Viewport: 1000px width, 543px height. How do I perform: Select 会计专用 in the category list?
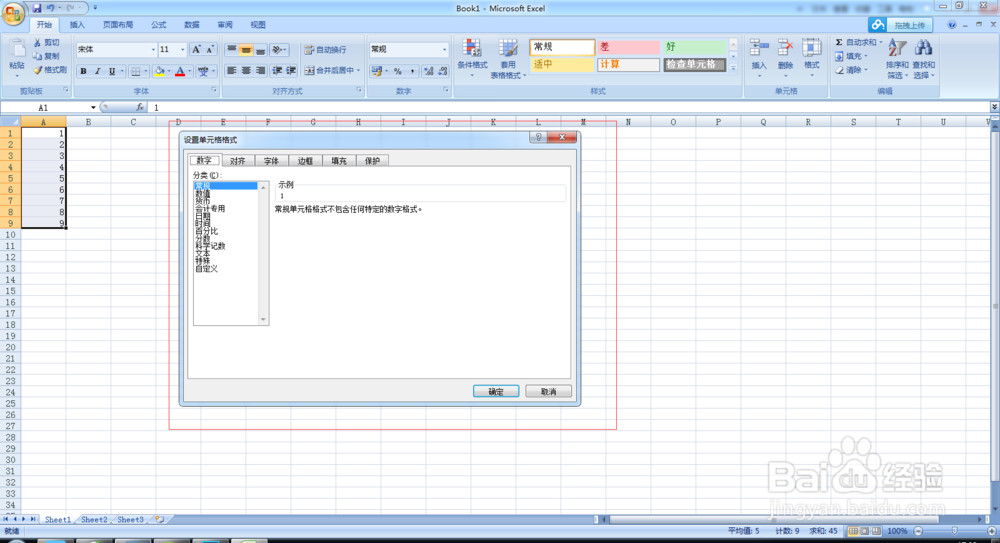(x=210, y=209)
